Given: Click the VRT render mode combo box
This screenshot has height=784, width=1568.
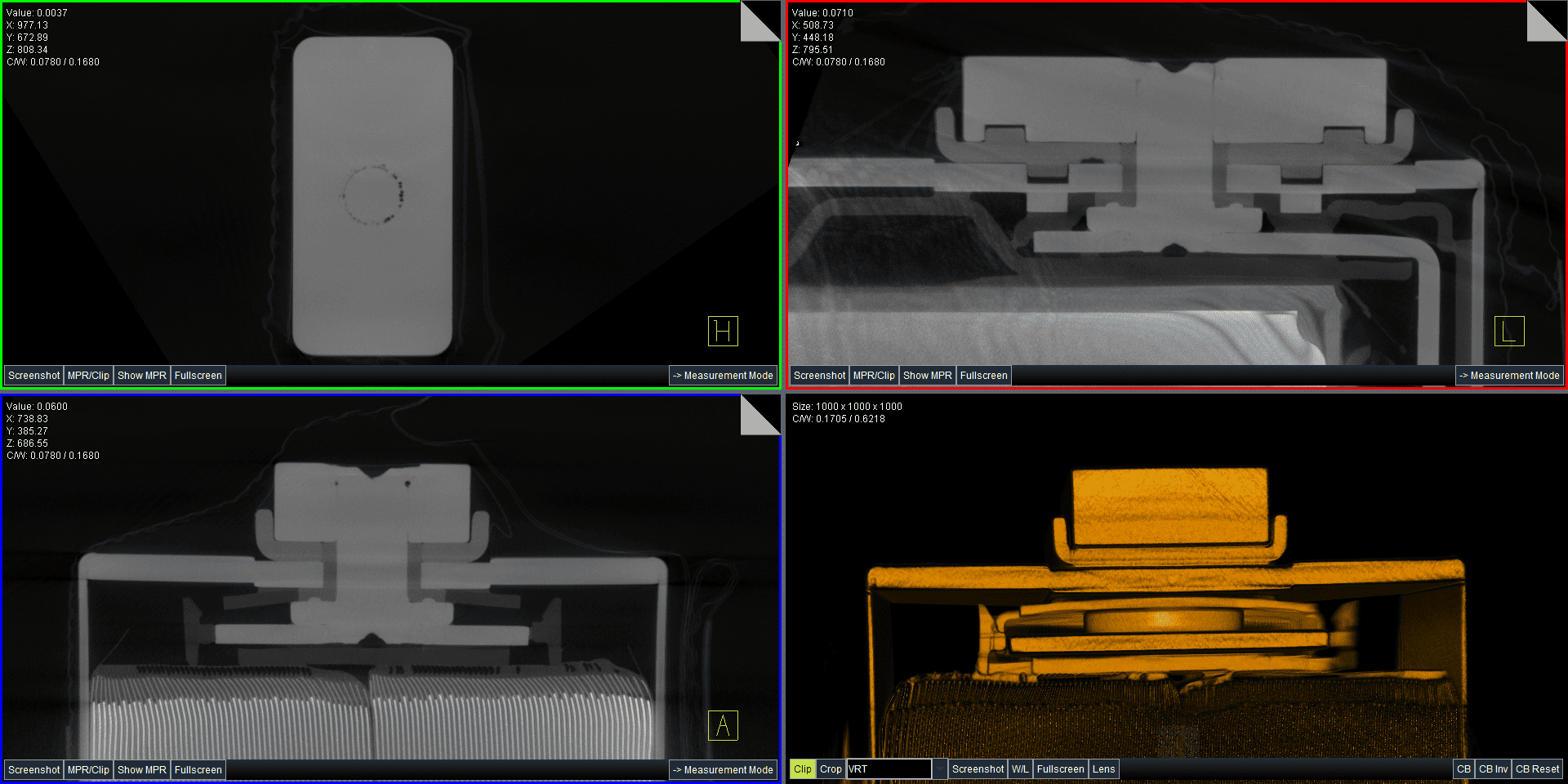Looking at the screenshot, I should pyautogui.click(x=889, y=769).
